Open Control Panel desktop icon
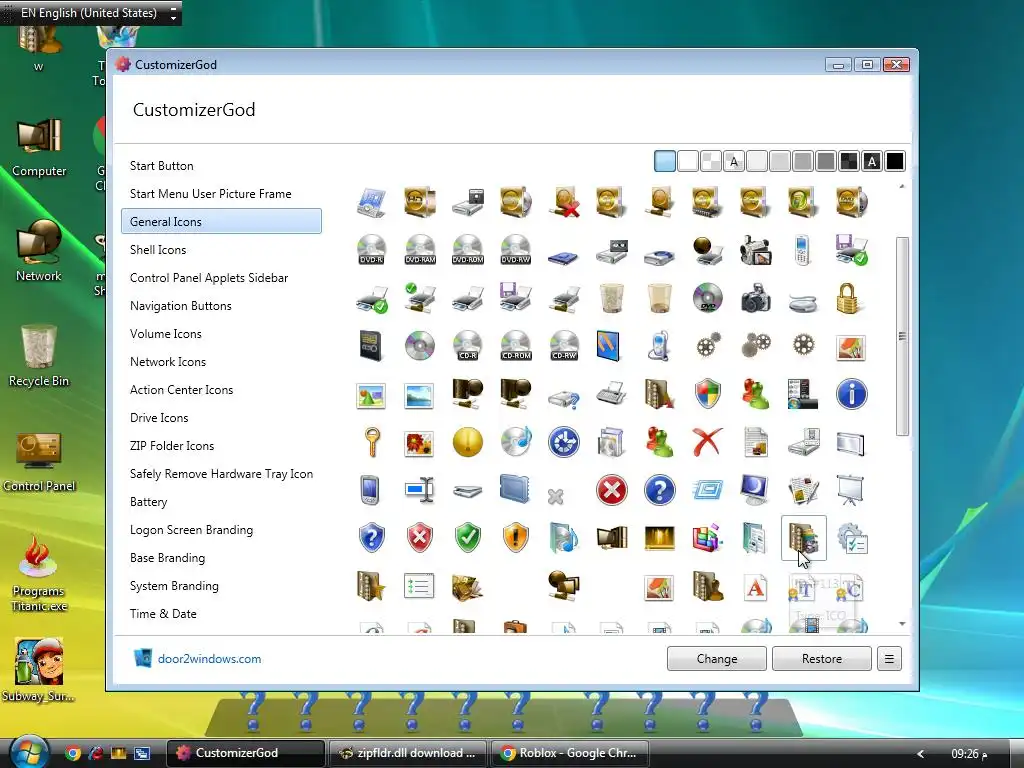Viewport: 1024px width, 768px height. pos(39,461)
